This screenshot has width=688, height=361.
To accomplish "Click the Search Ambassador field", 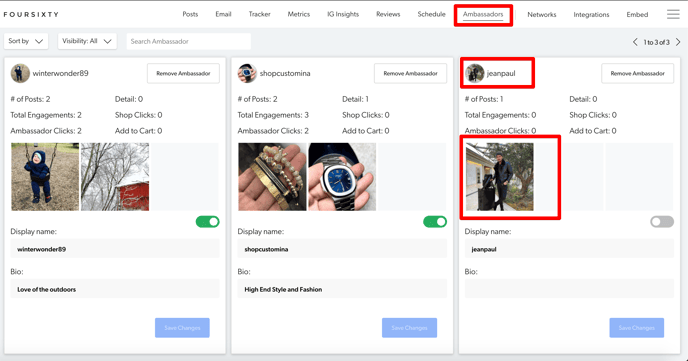I will pos(189,41).
